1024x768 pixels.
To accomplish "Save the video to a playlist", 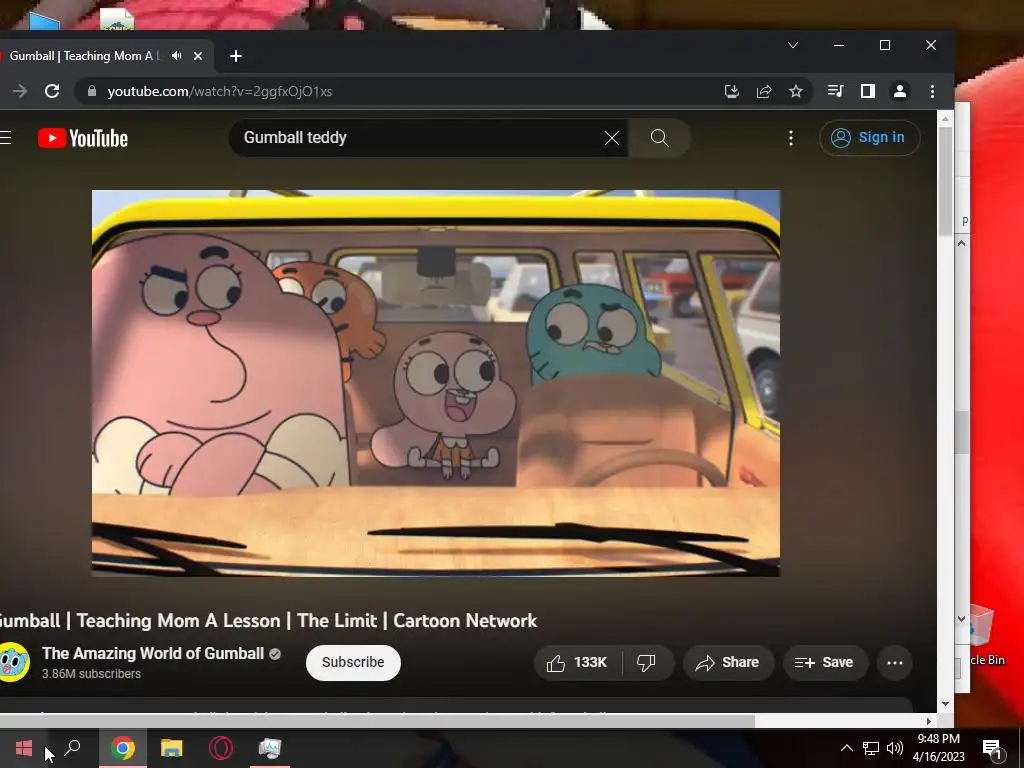I will tap(824, 663).
